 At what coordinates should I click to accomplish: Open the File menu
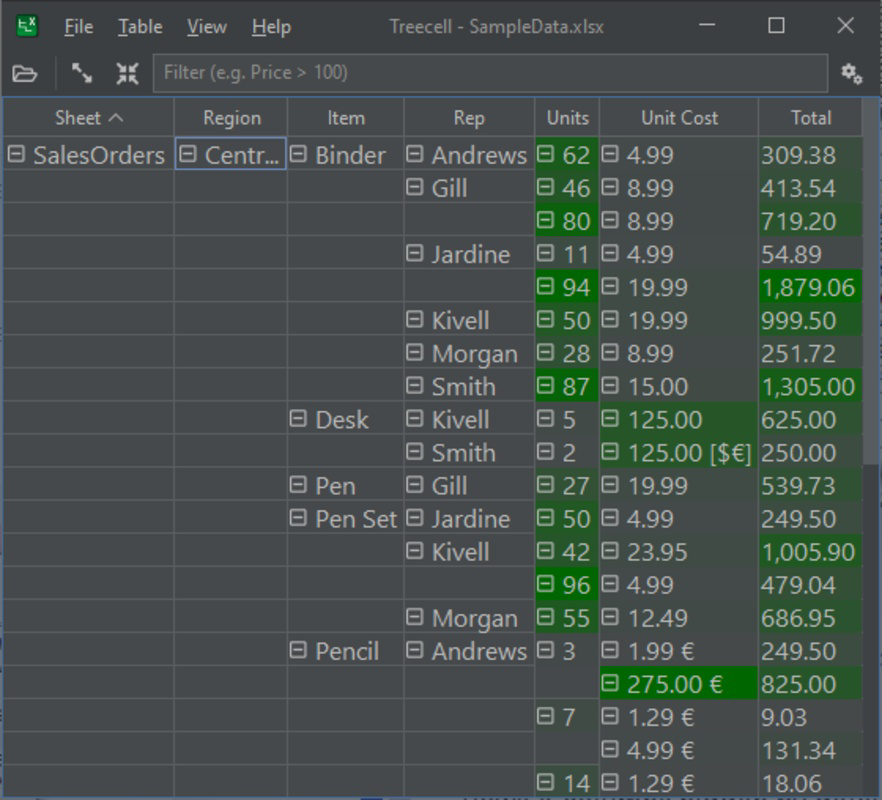79,26
